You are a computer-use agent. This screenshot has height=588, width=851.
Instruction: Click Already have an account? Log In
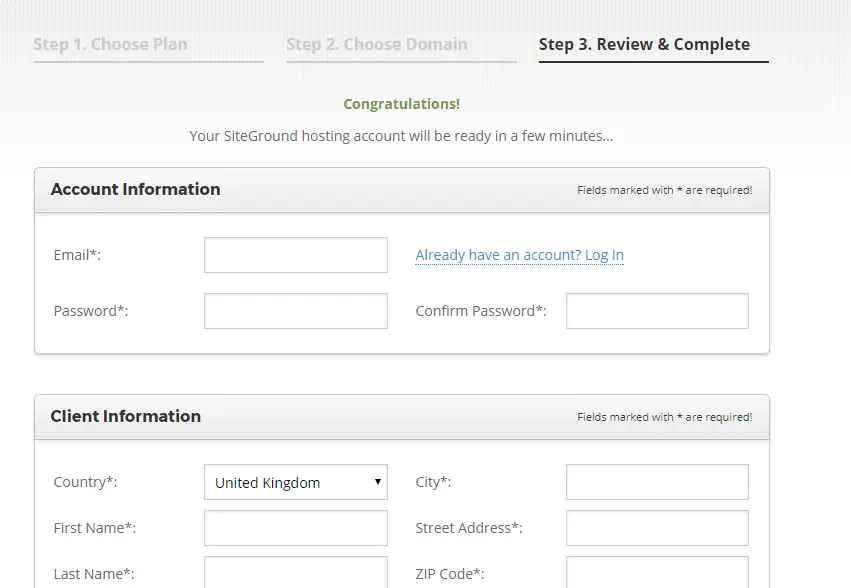pyautogui.click(x=519, y=255)
